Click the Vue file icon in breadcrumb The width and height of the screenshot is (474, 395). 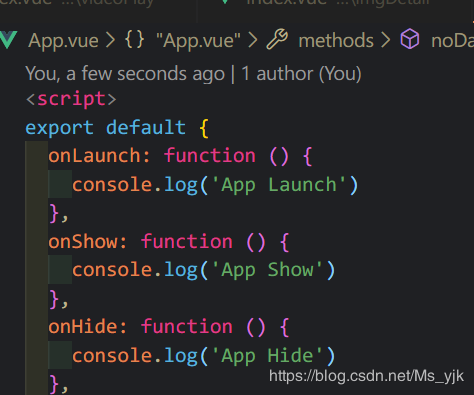point(8,40)
